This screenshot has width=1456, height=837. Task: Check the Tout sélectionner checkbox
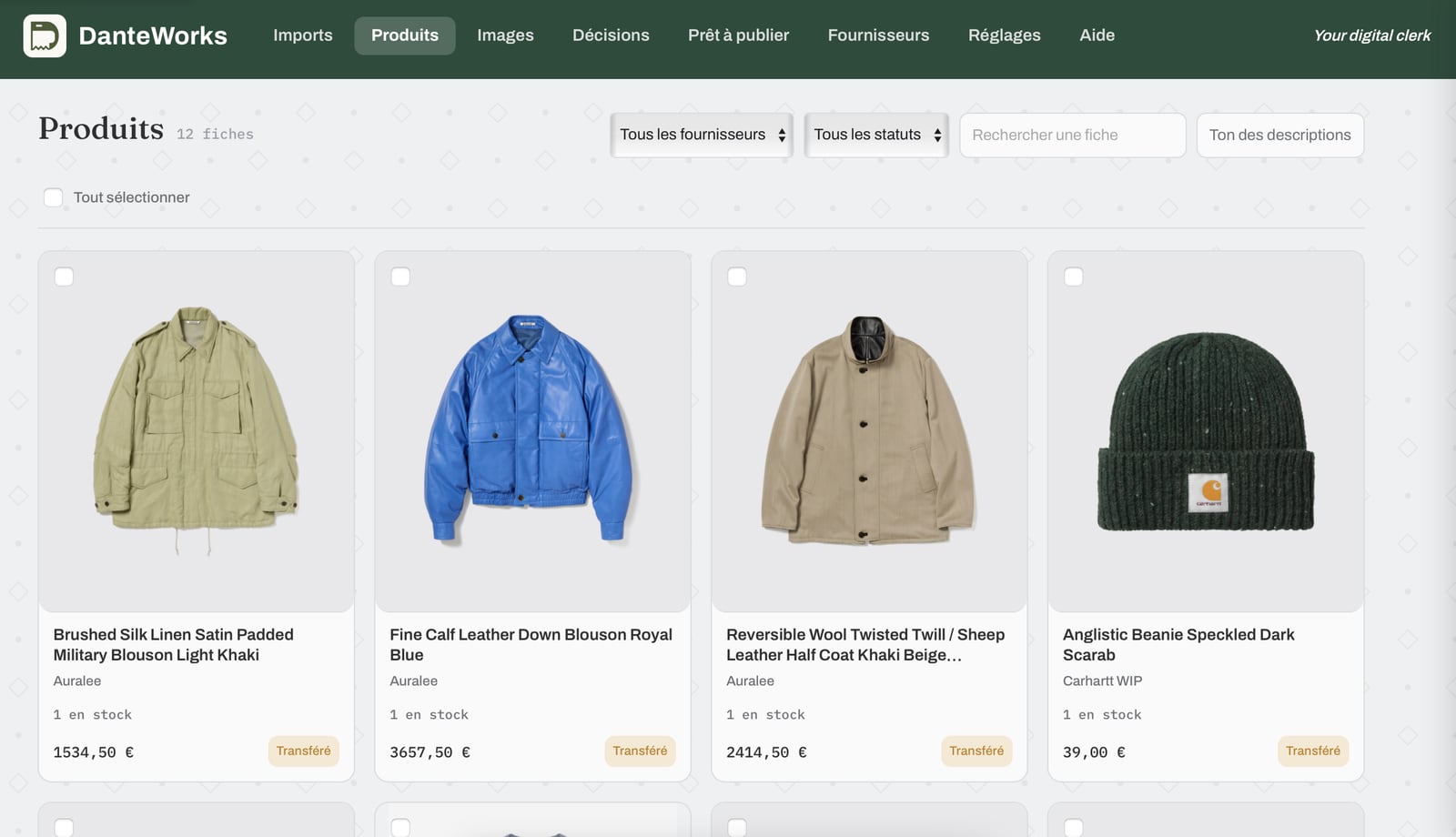coord(54,197)
